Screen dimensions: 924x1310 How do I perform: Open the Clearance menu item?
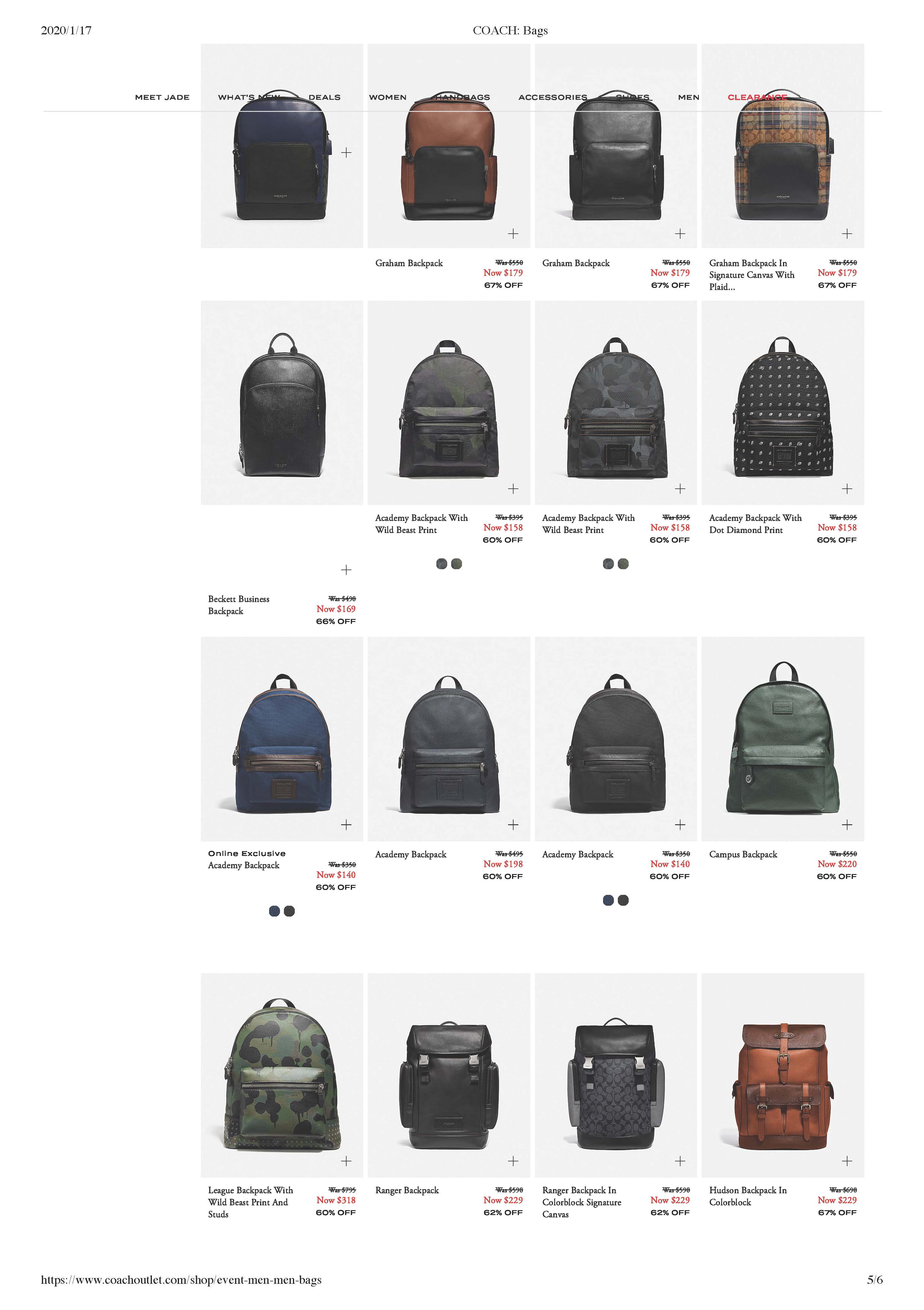[x=757, y=98]
